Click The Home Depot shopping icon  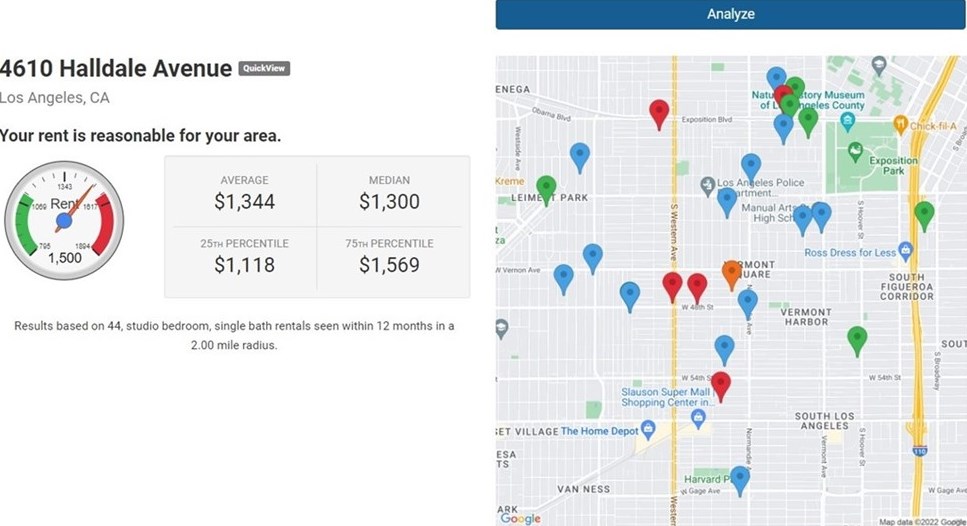(648, 430)
